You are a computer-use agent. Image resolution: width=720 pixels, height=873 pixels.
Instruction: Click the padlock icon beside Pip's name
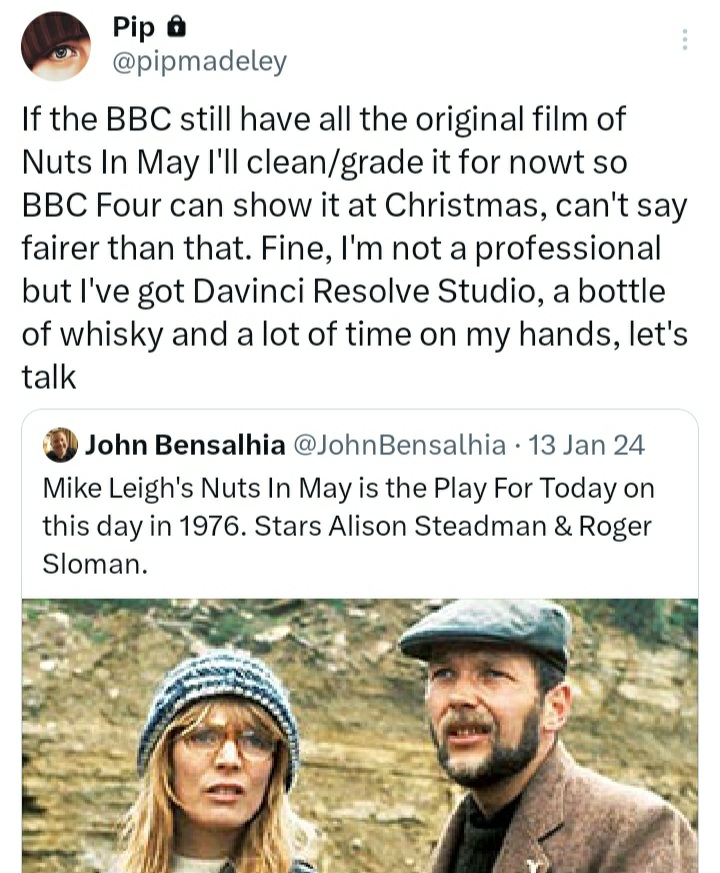[174, 28]
